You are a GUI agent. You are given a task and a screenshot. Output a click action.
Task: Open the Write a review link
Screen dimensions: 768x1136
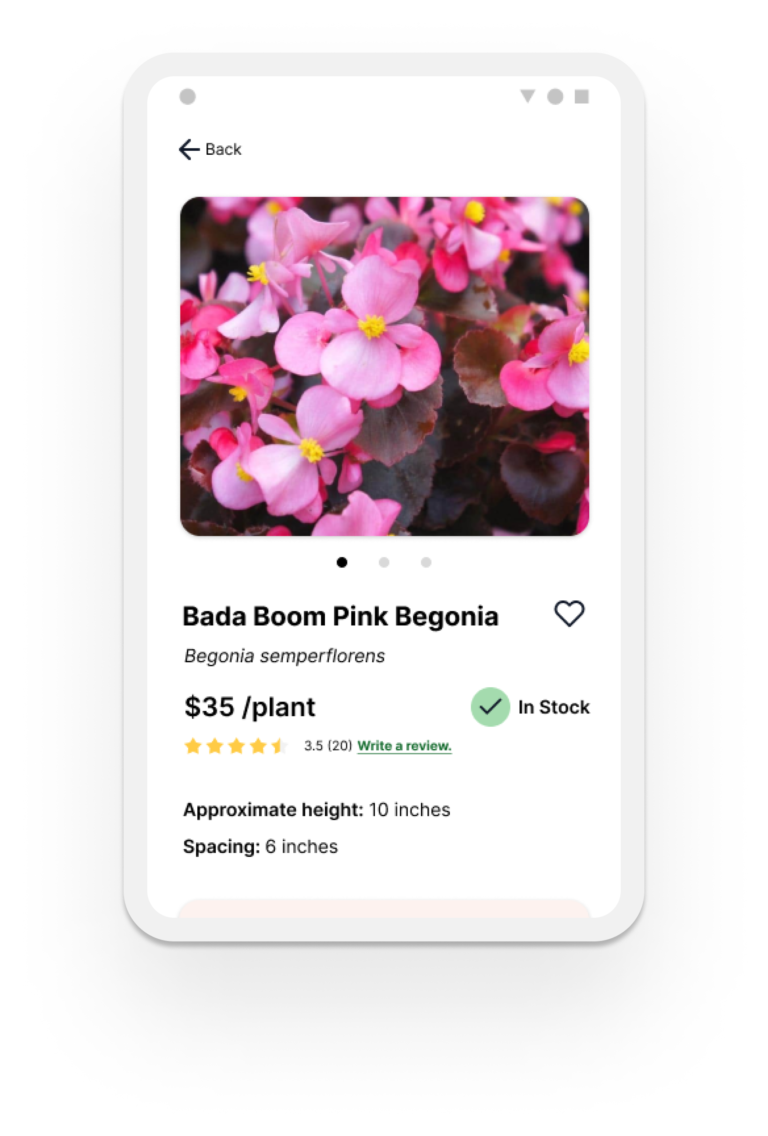tap(404, 746)
